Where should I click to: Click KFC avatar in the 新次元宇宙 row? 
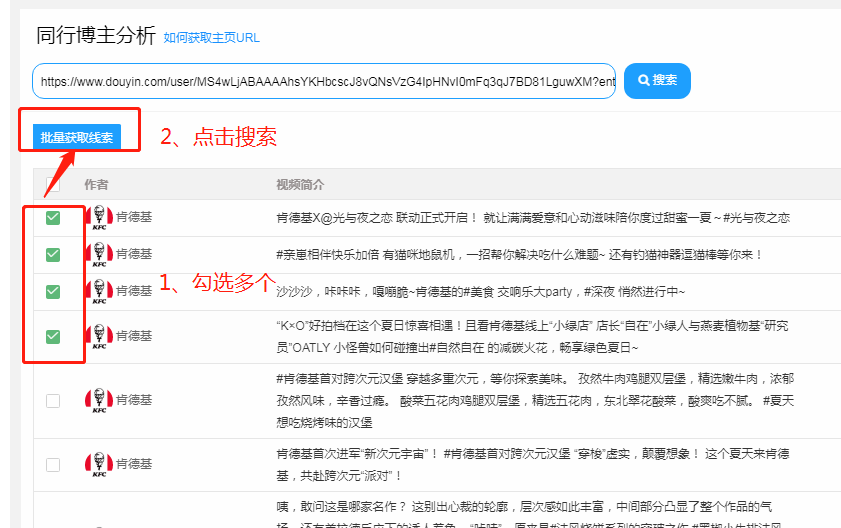coord(99,465)
